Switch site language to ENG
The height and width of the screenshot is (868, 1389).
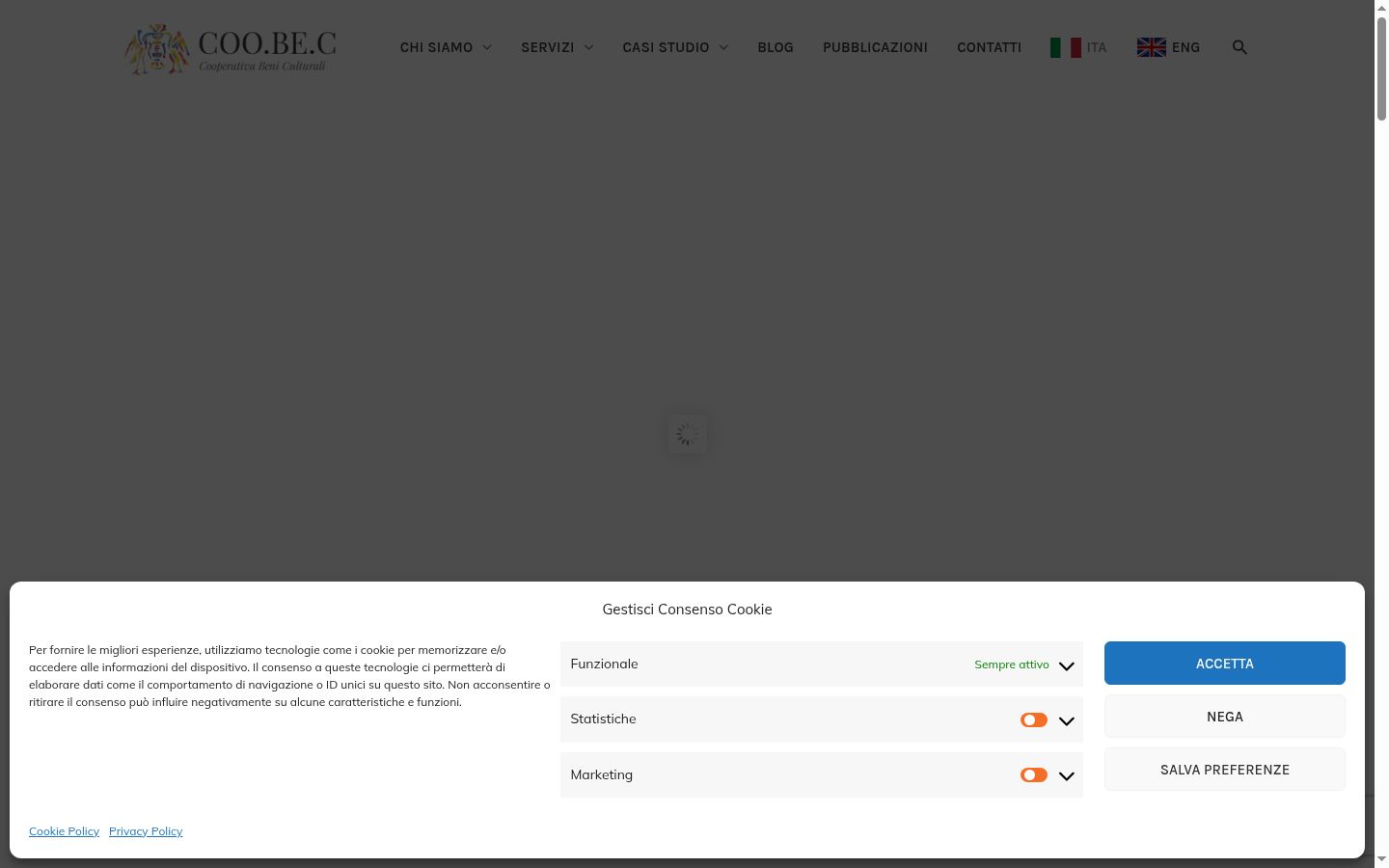click(x=1185, y=47)
